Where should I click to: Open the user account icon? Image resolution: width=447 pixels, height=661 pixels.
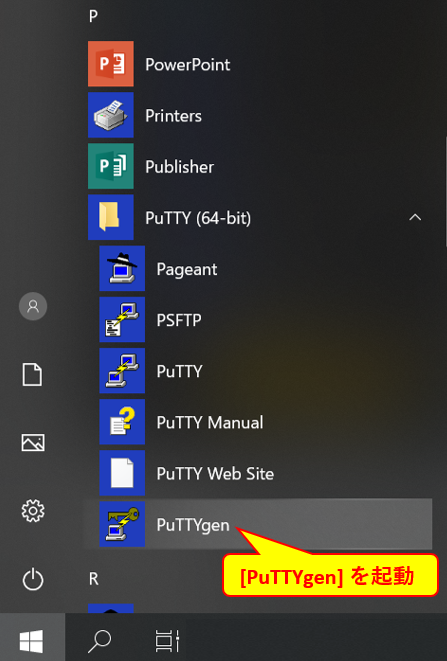[33, 306]
